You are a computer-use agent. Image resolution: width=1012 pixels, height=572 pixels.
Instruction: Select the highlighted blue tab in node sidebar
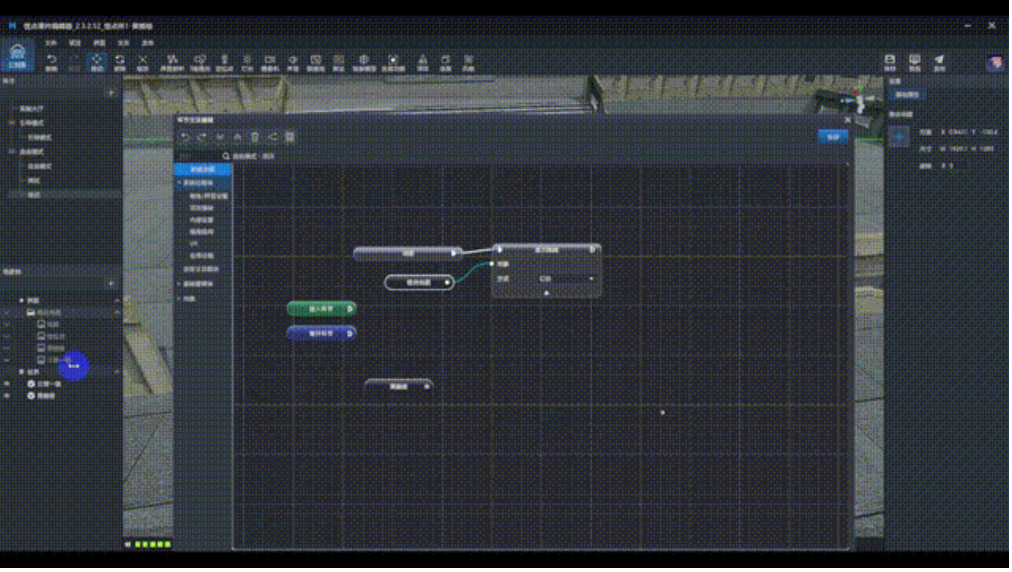tap(203, 170)
